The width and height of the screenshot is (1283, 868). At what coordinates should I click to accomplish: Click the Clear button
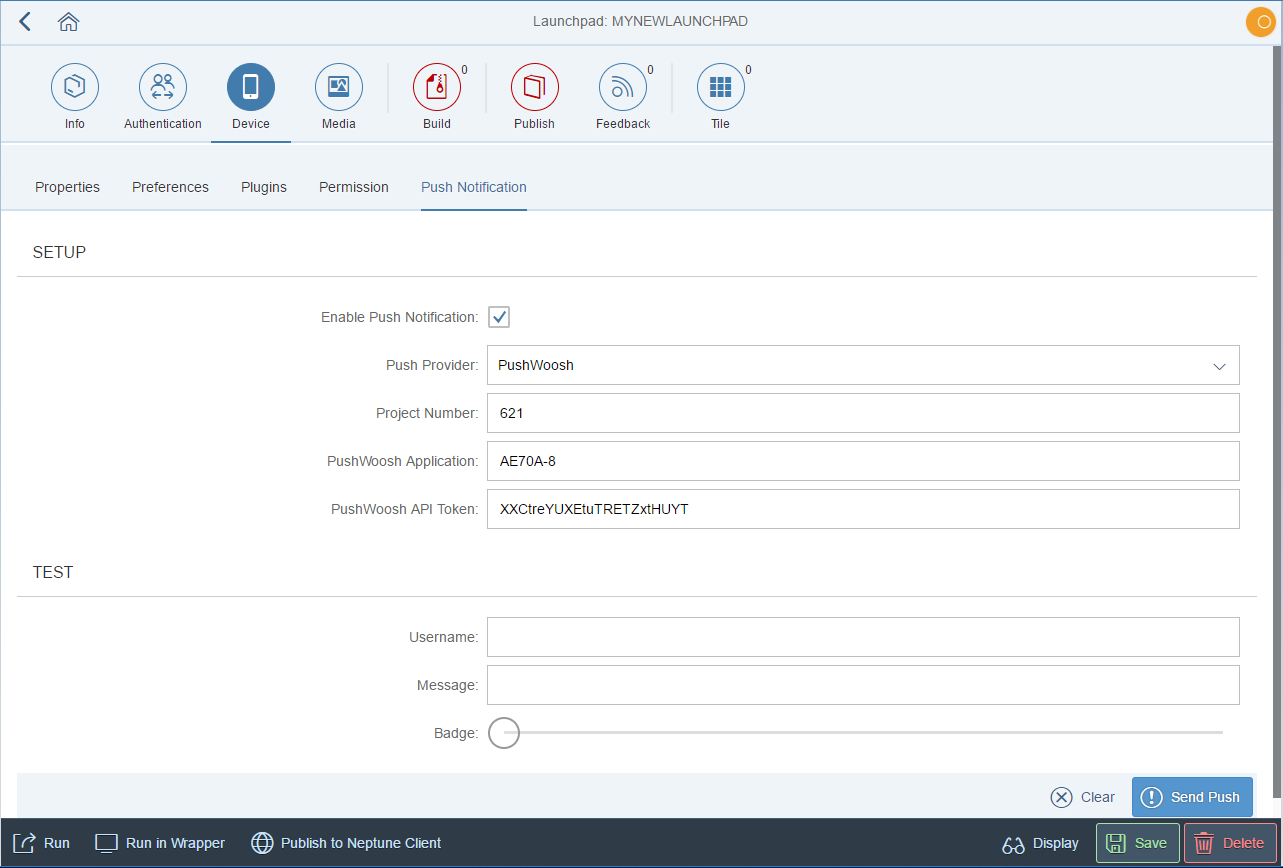[x=1083, y=797]
